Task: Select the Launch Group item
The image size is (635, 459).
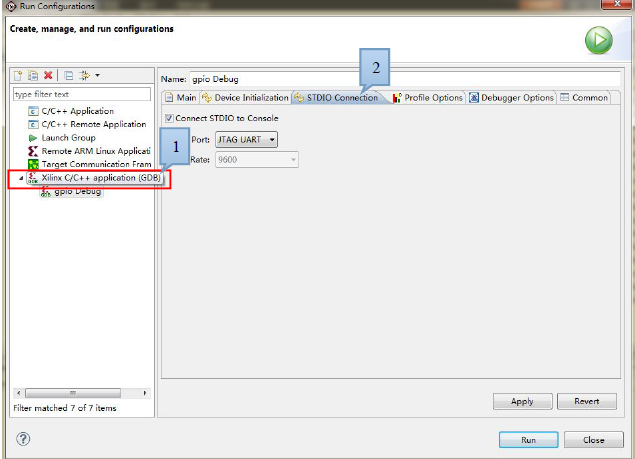Action: pyautogui.click(x=68, y=138)
